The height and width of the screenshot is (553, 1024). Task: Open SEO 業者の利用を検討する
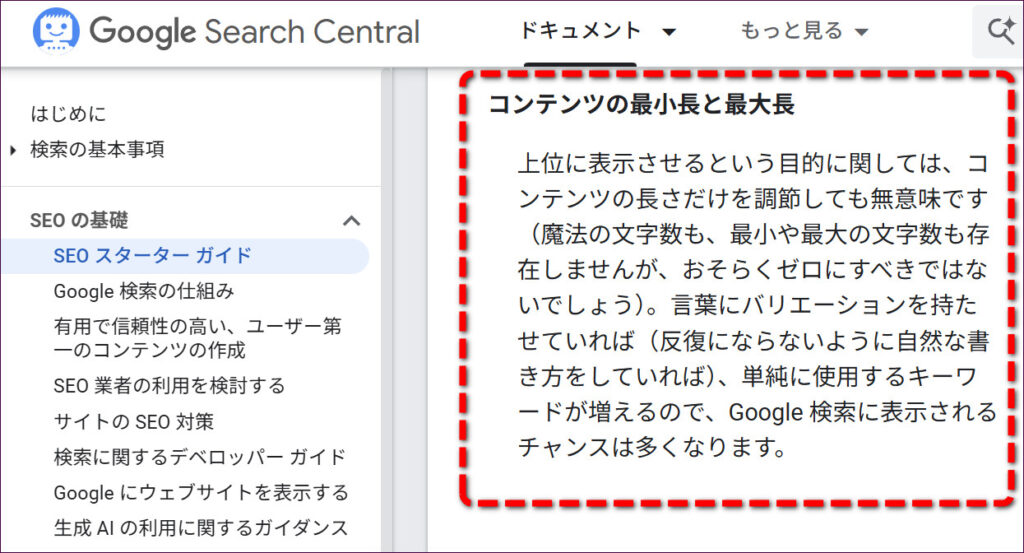point(169,385)
